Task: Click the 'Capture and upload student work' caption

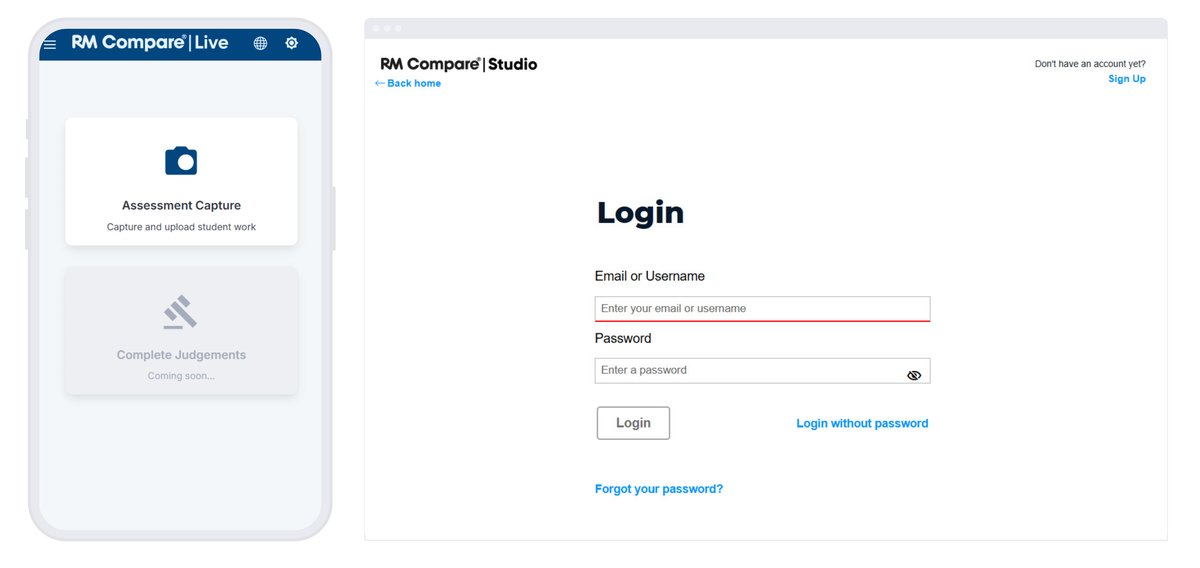Action: tap(181, 227)
